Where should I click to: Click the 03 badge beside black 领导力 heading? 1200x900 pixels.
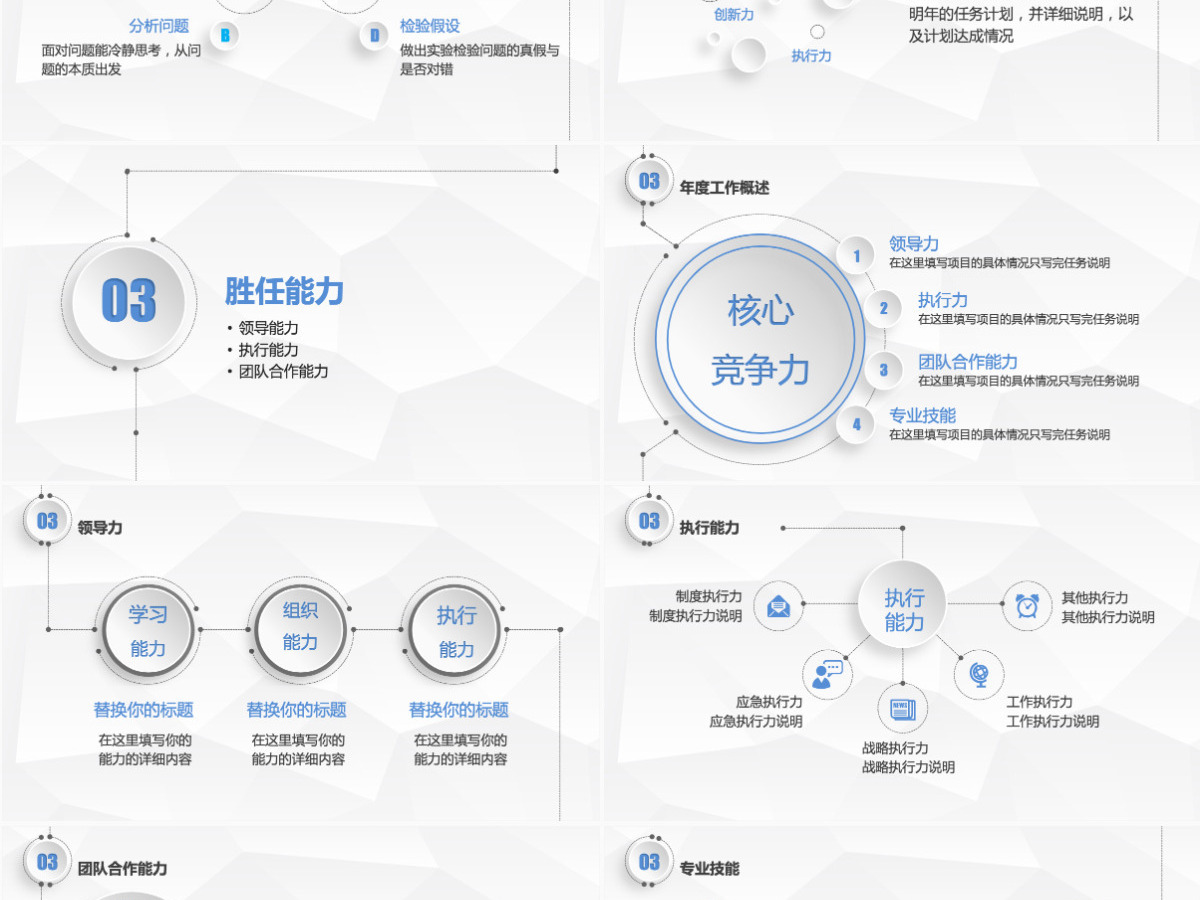pyautogui.click(x=47, y=521)
